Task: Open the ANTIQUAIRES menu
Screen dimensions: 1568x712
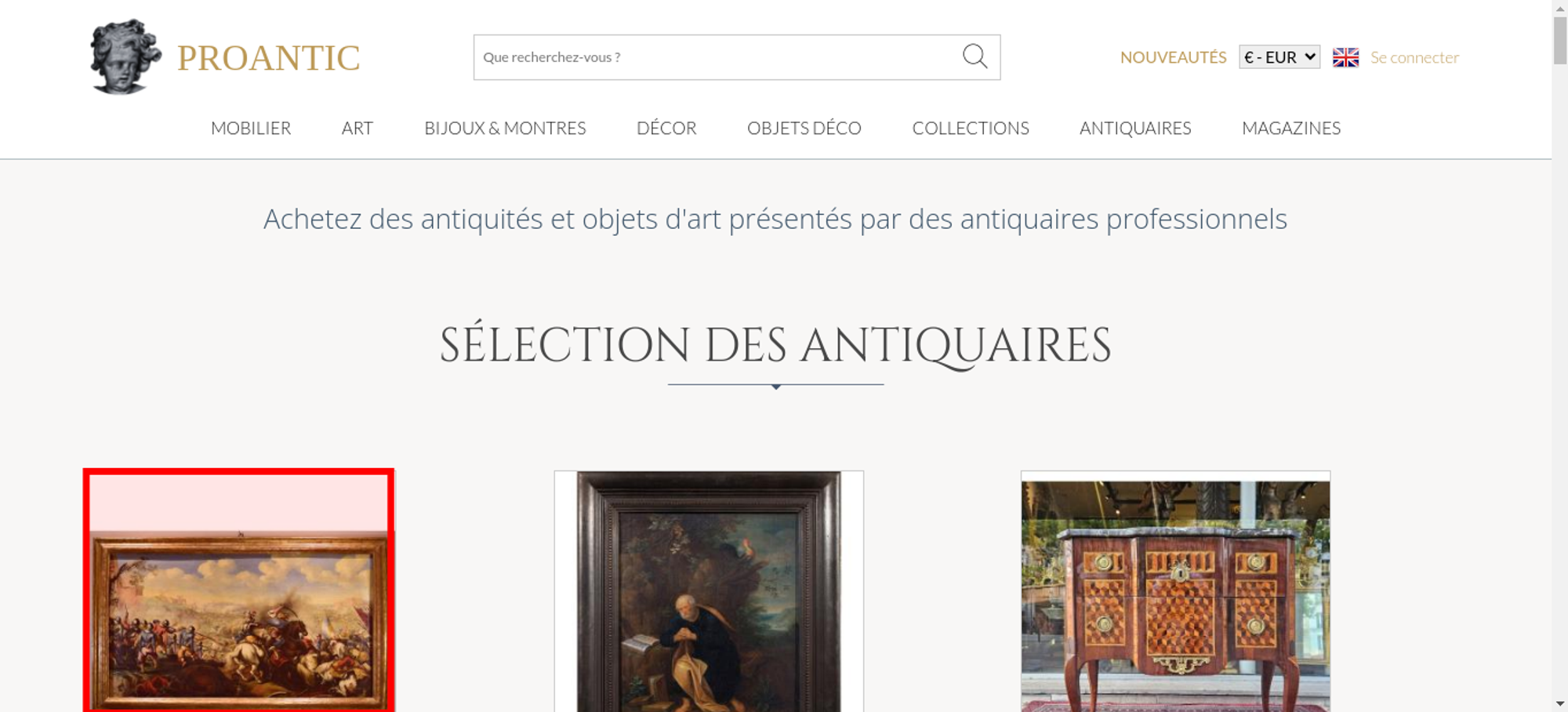Action: click(1135, 128)
